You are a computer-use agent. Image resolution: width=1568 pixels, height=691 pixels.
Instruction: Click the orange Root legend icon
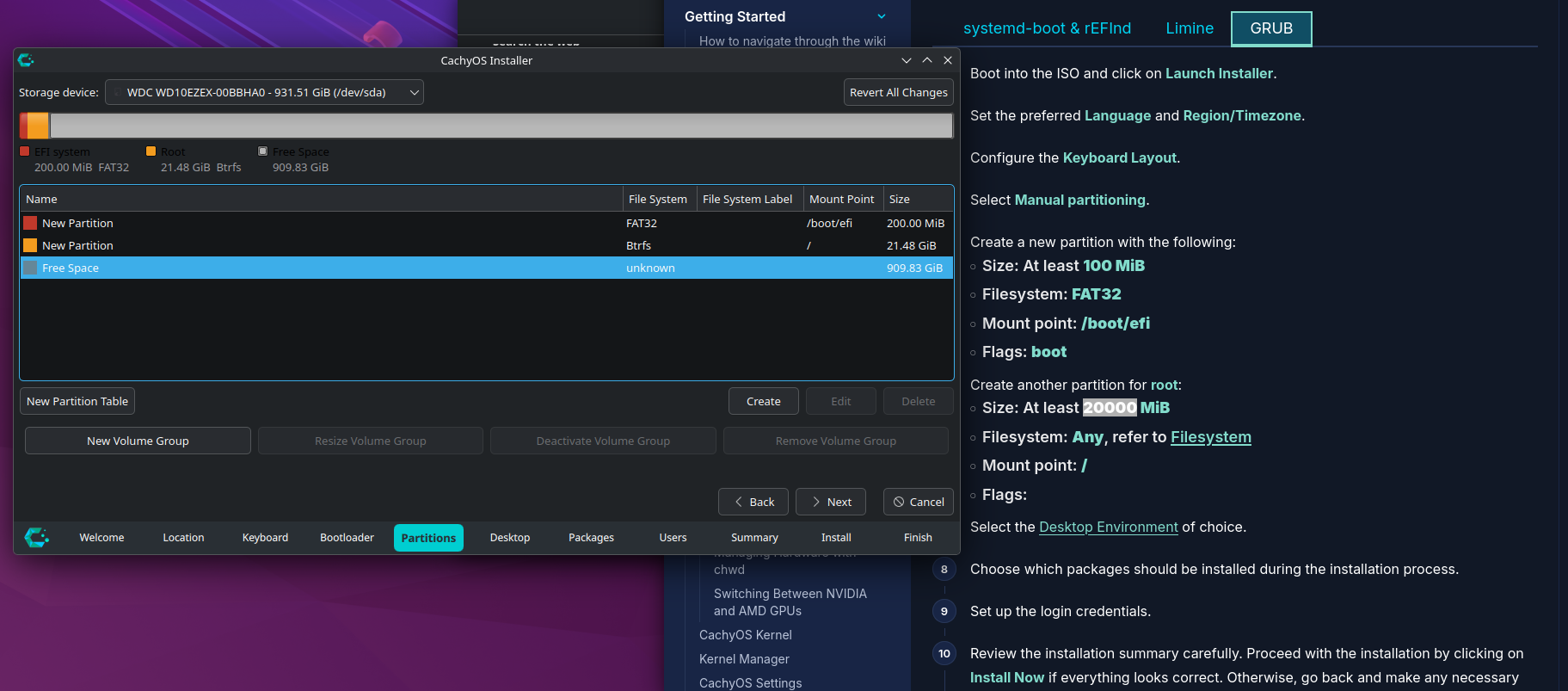tap(151, 151)
